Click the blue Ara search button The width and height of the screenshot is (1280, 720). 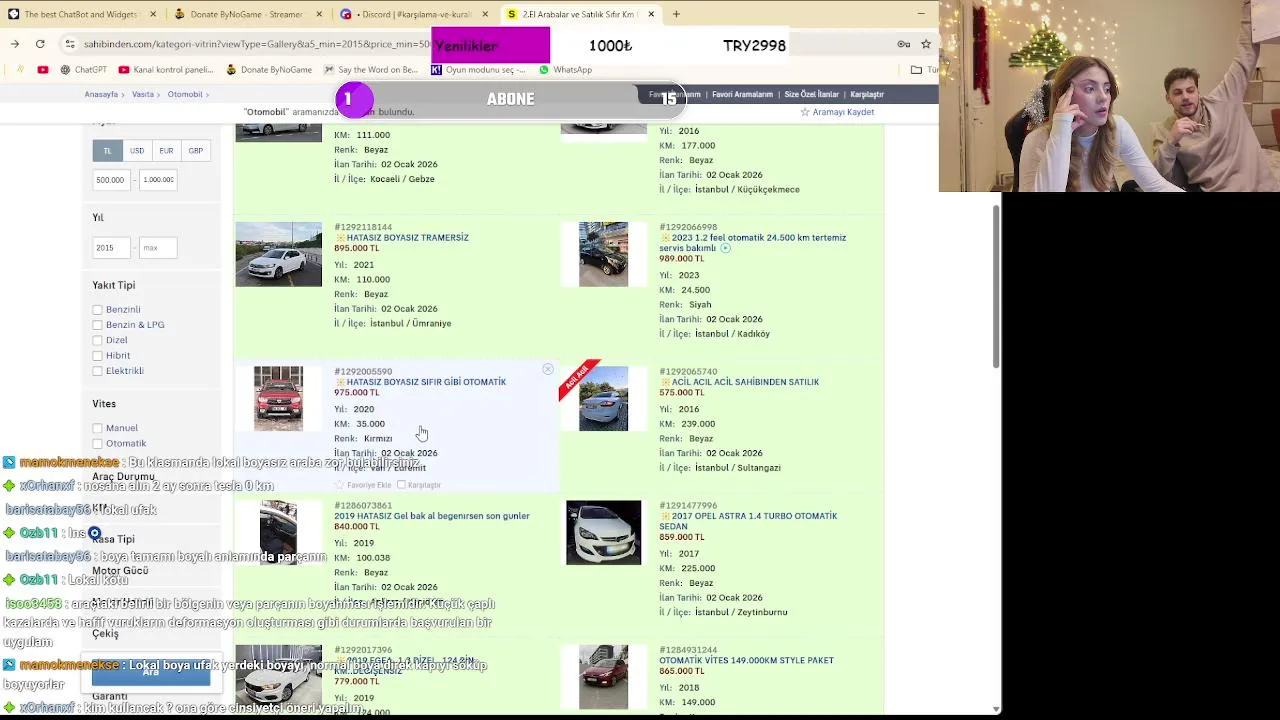coord(151,673)
